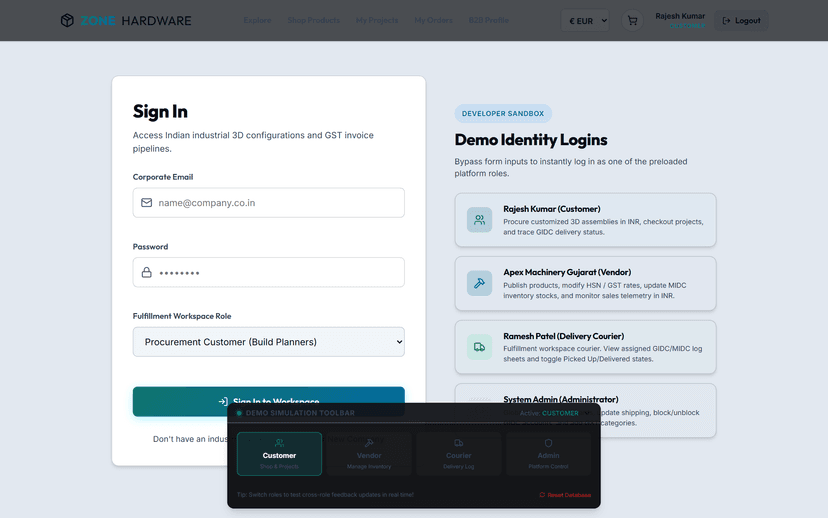
Task: Click the Zone Hardware cube logo icon
Action: [67, 21]
